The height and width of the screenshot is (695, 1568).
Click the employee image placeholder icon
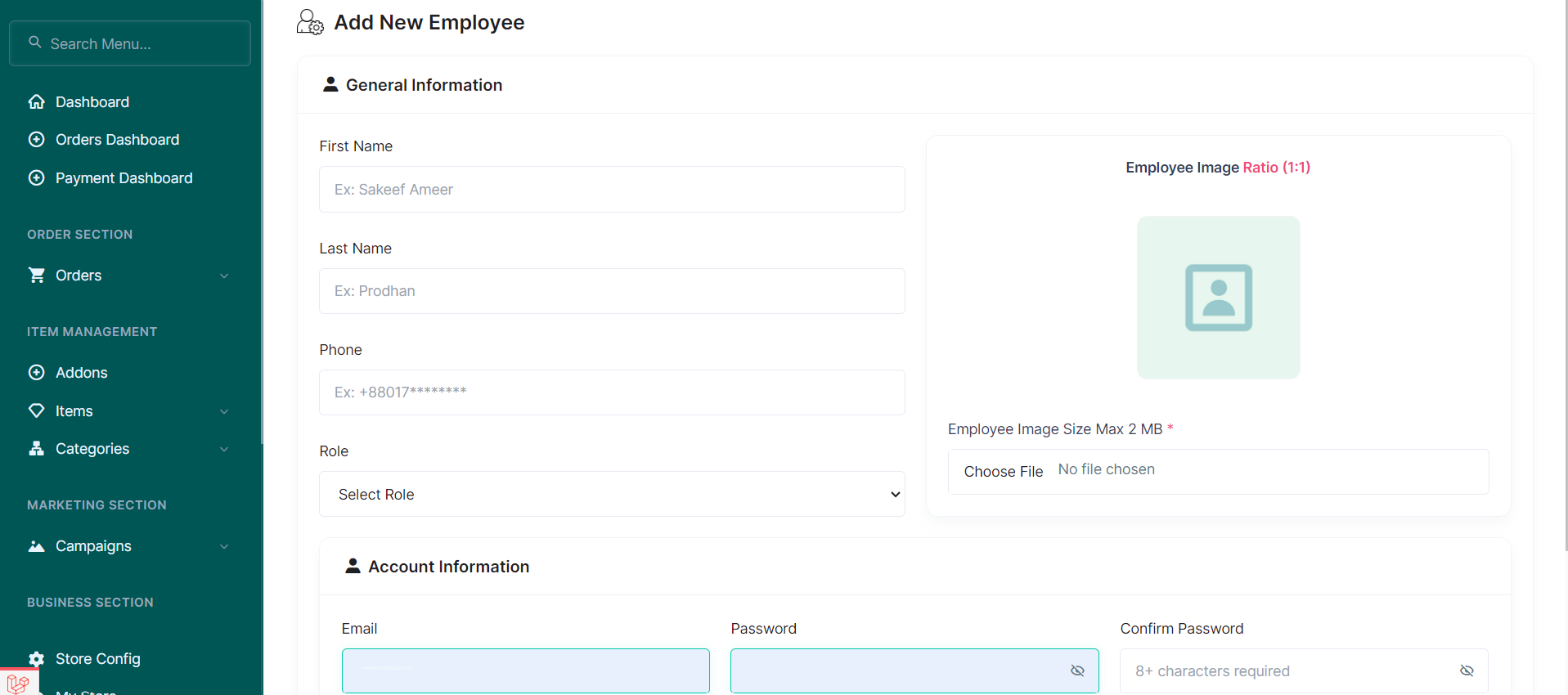[x=1218, y=298]
